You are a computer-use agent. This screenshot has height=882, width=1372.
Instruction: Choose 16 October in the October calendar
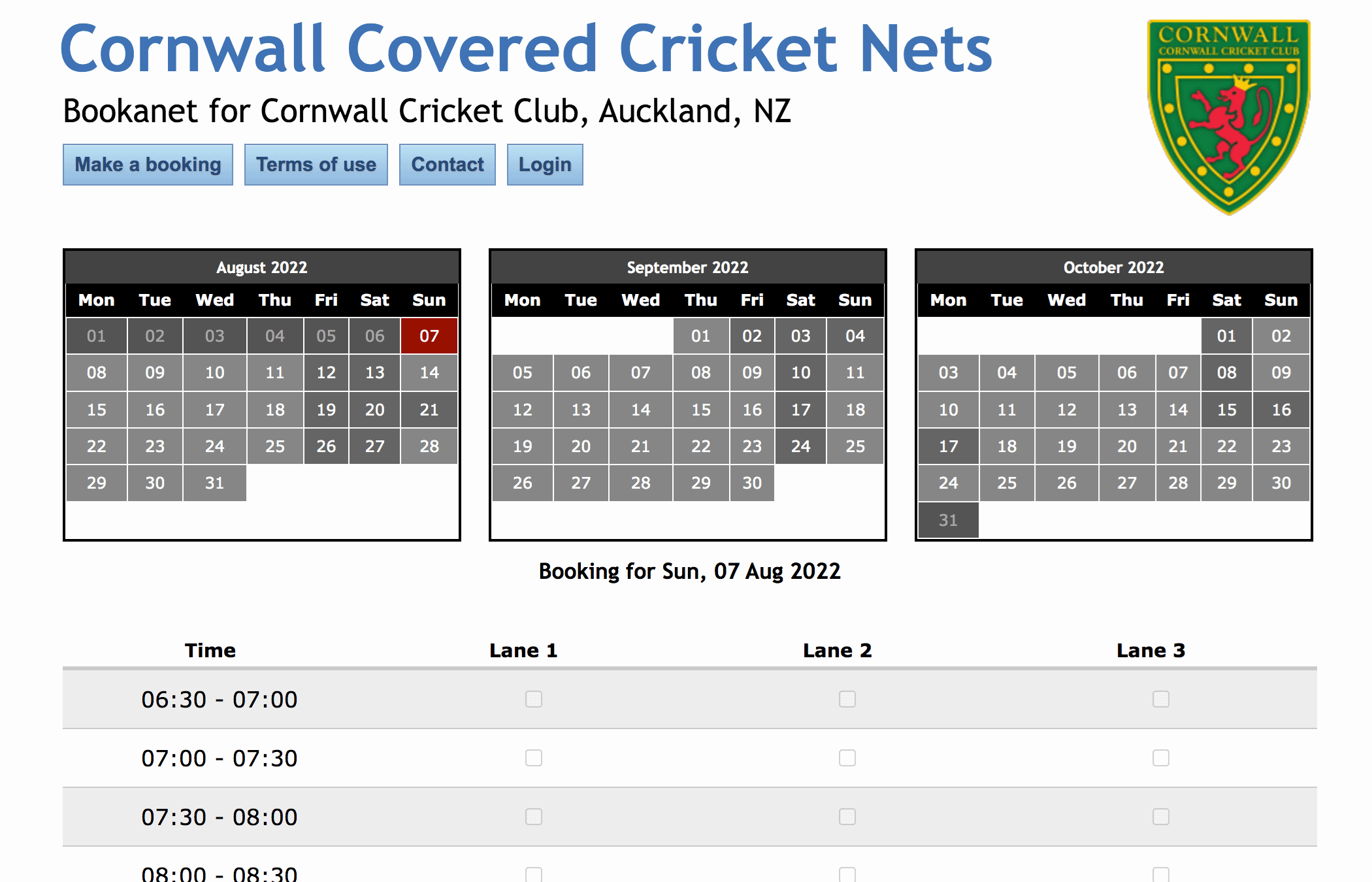point(1281,410)
